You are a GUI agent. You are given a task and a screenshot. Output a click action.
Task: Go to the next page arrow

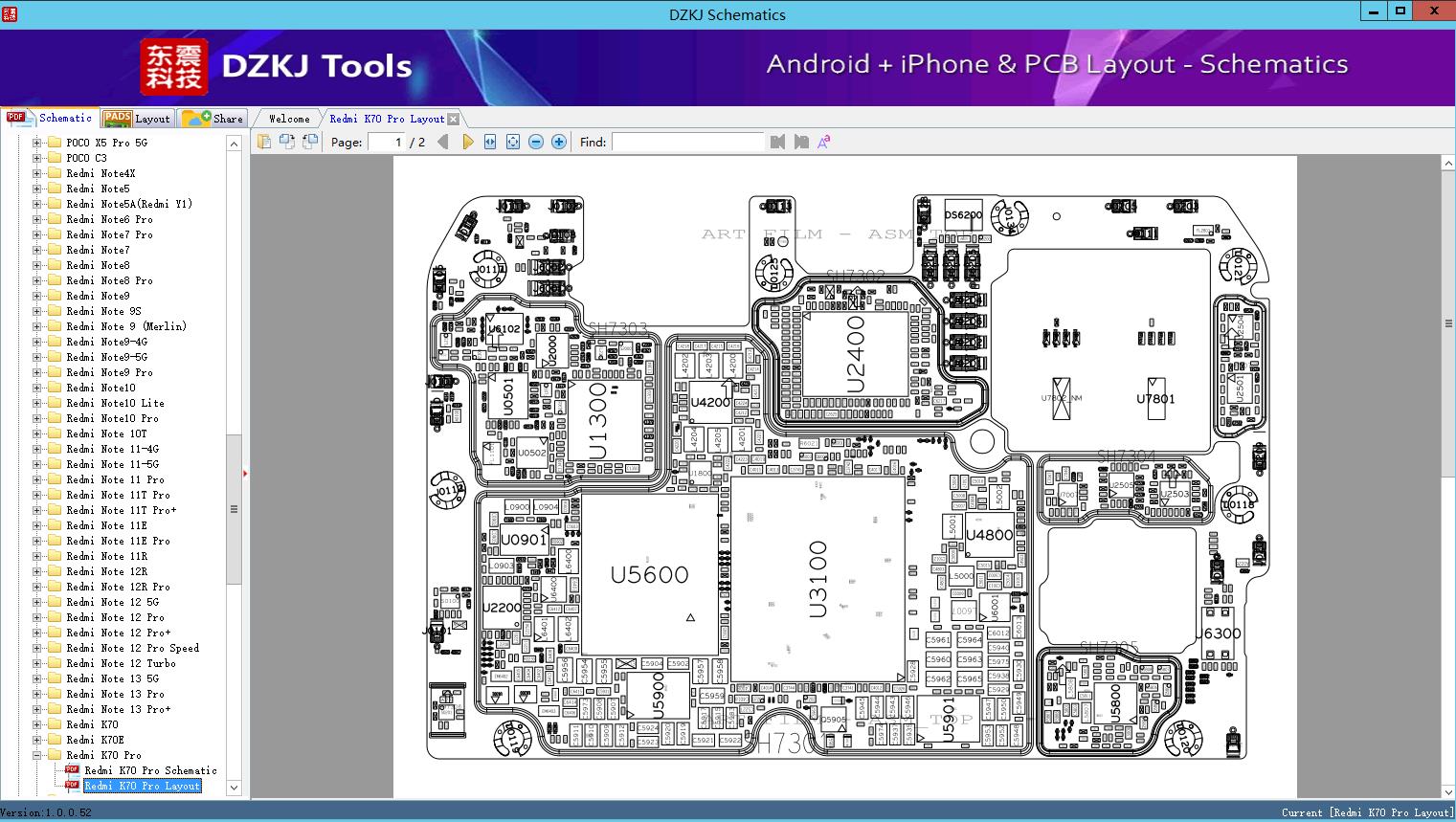coord(467,142)
